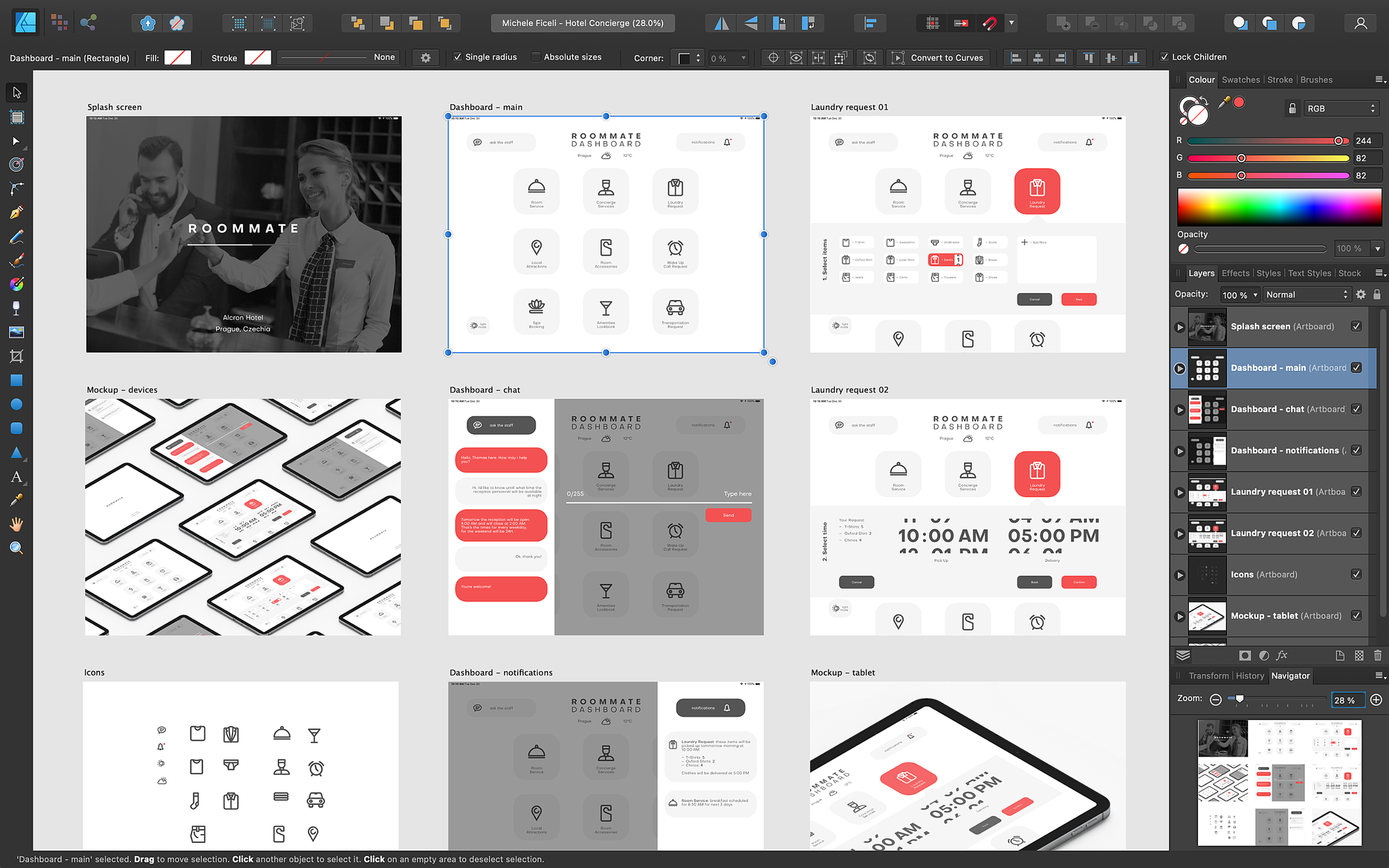Click the zoom in plus button in Navigator
The height and width of the screenshot is (868, 1389).
[x=1376, y=700]
